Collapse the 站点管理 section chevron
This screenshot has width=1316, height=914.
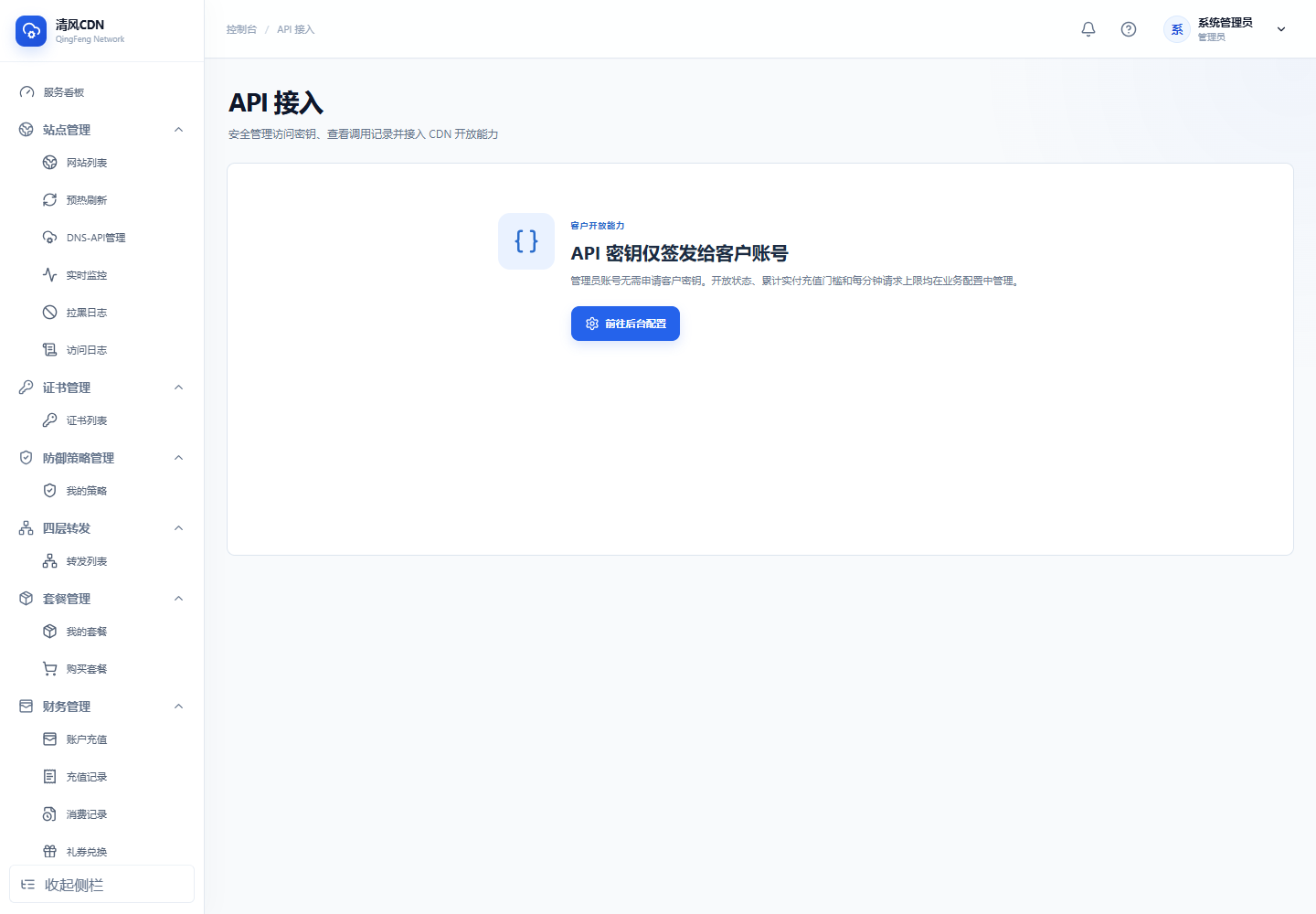click(x=179, y=130)
